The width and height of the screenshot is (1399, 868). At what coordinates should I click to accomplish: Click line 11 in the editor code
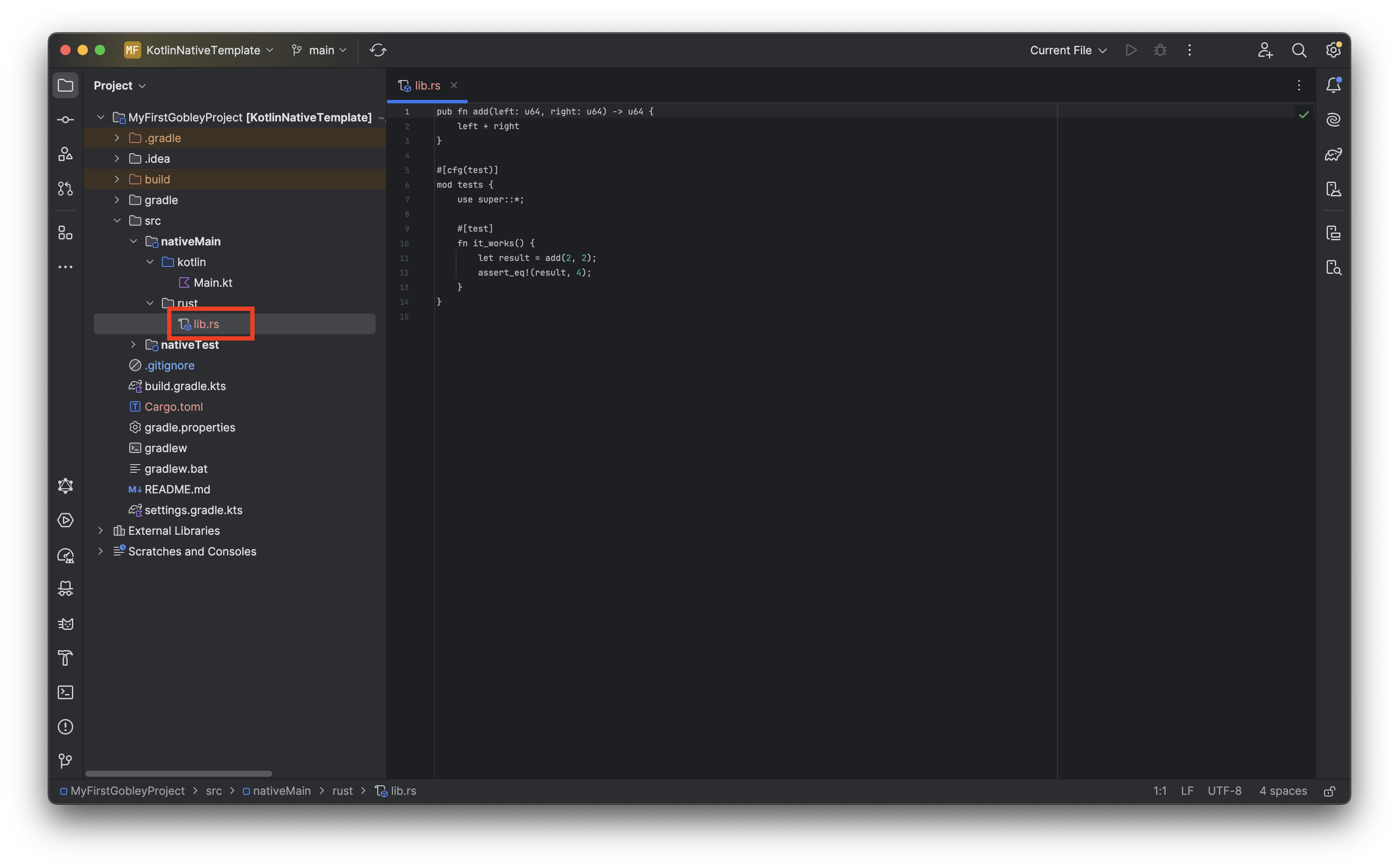(537, 258)
